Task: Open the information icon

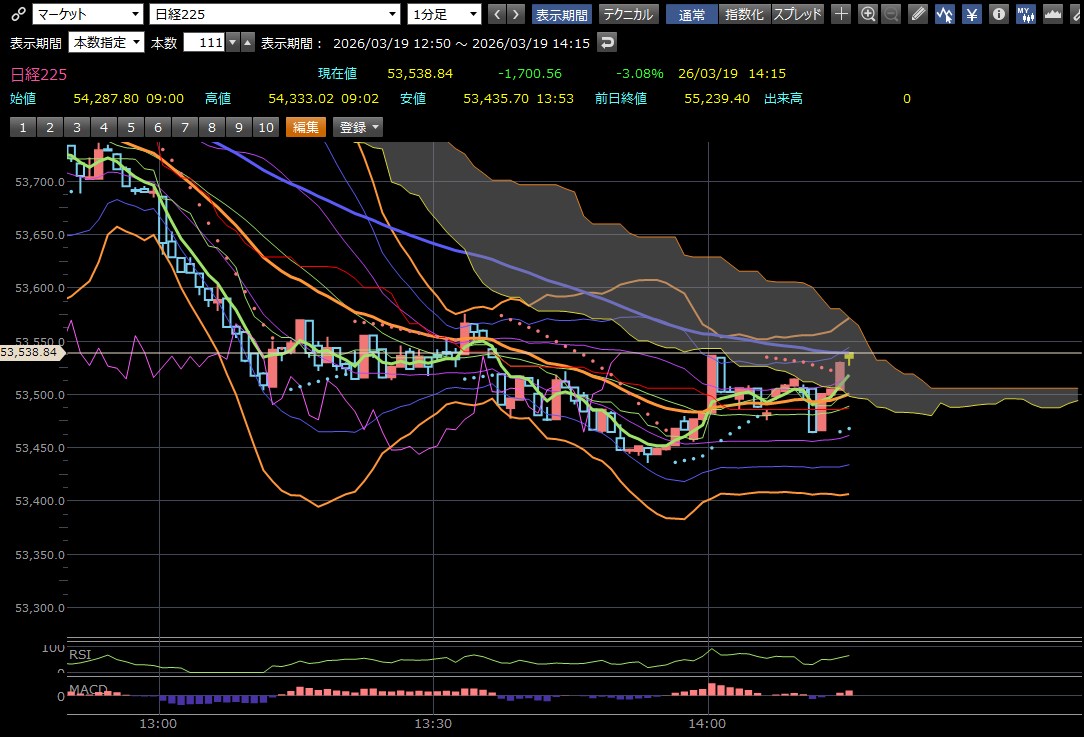Action: tap(997, 14)
